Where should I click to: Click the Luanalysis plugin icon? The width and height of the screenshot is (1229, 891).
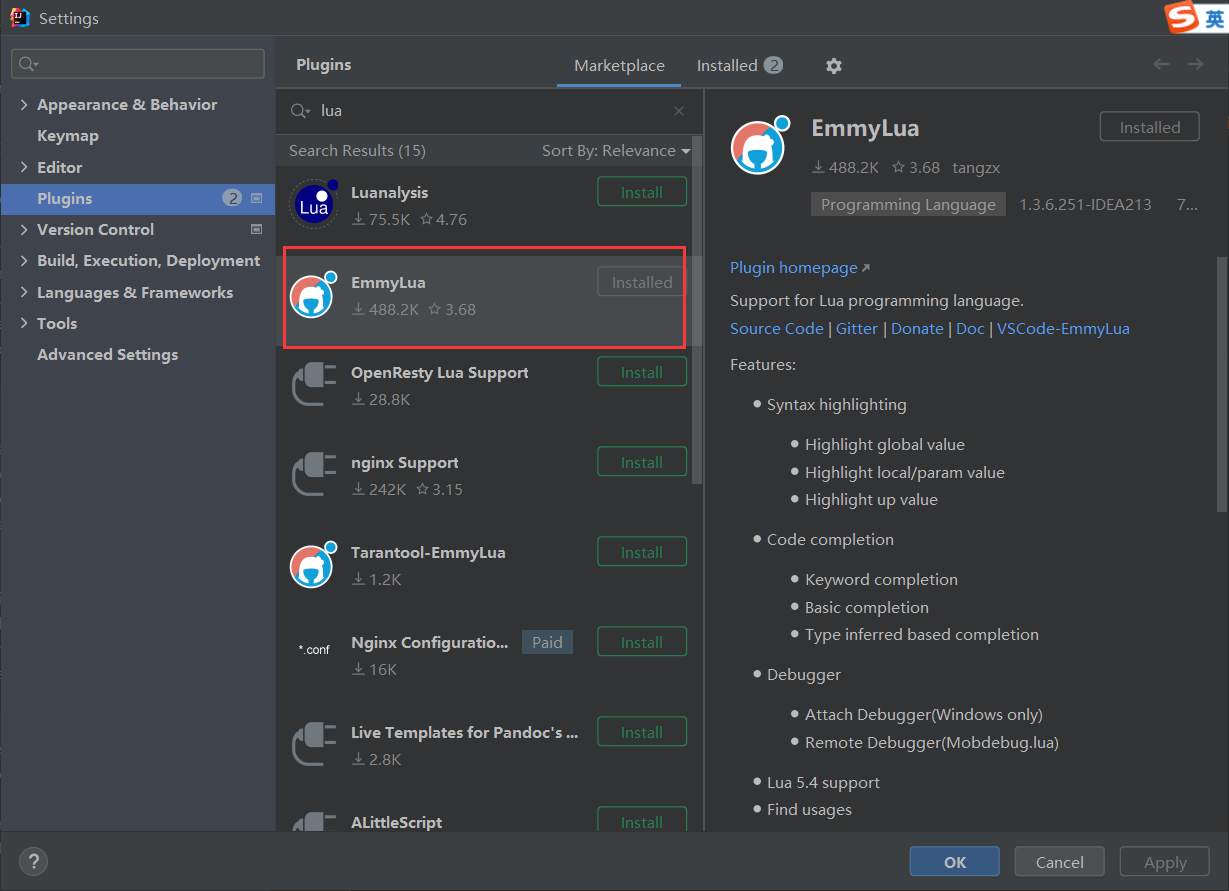pos(314,204)
